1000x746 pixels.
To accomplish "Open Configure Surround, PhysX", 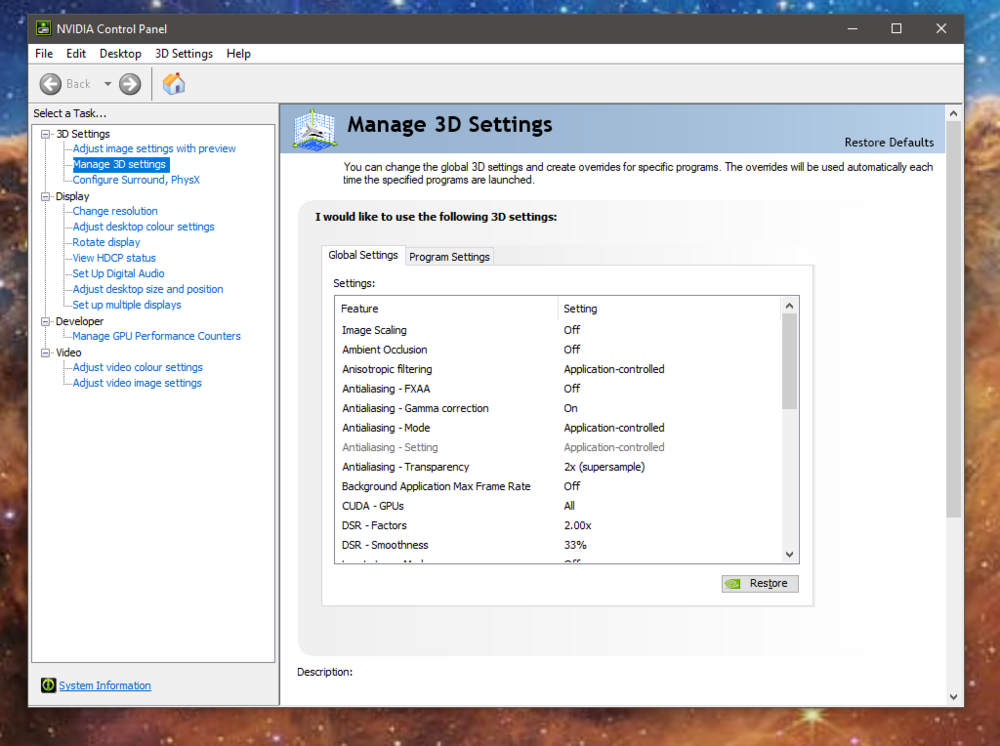I will tap(136, 180).
